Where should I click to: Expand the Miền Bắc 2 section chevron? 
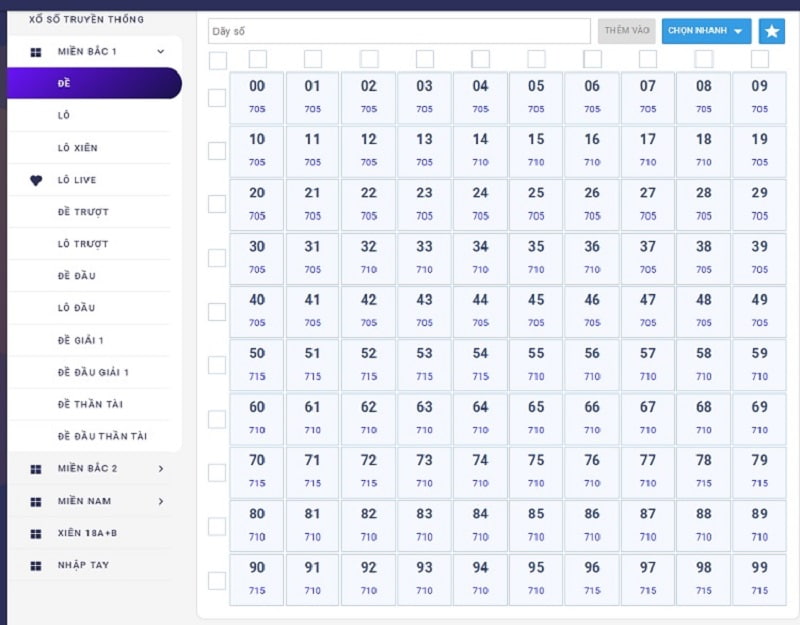(161, 468)
